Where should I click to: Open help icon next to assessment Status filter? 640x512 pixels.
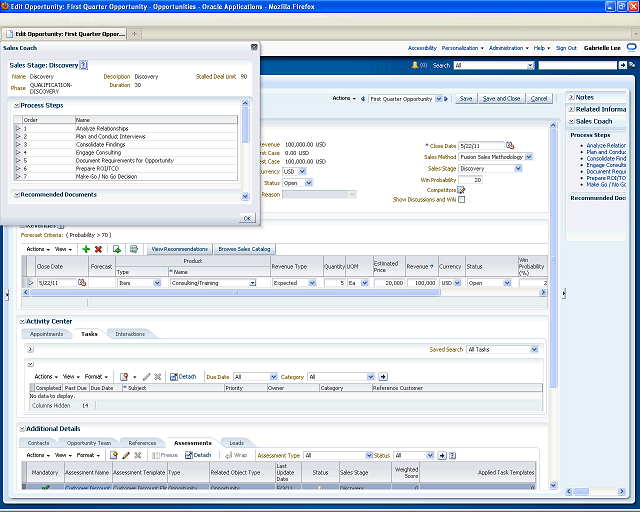pos(452,455)
